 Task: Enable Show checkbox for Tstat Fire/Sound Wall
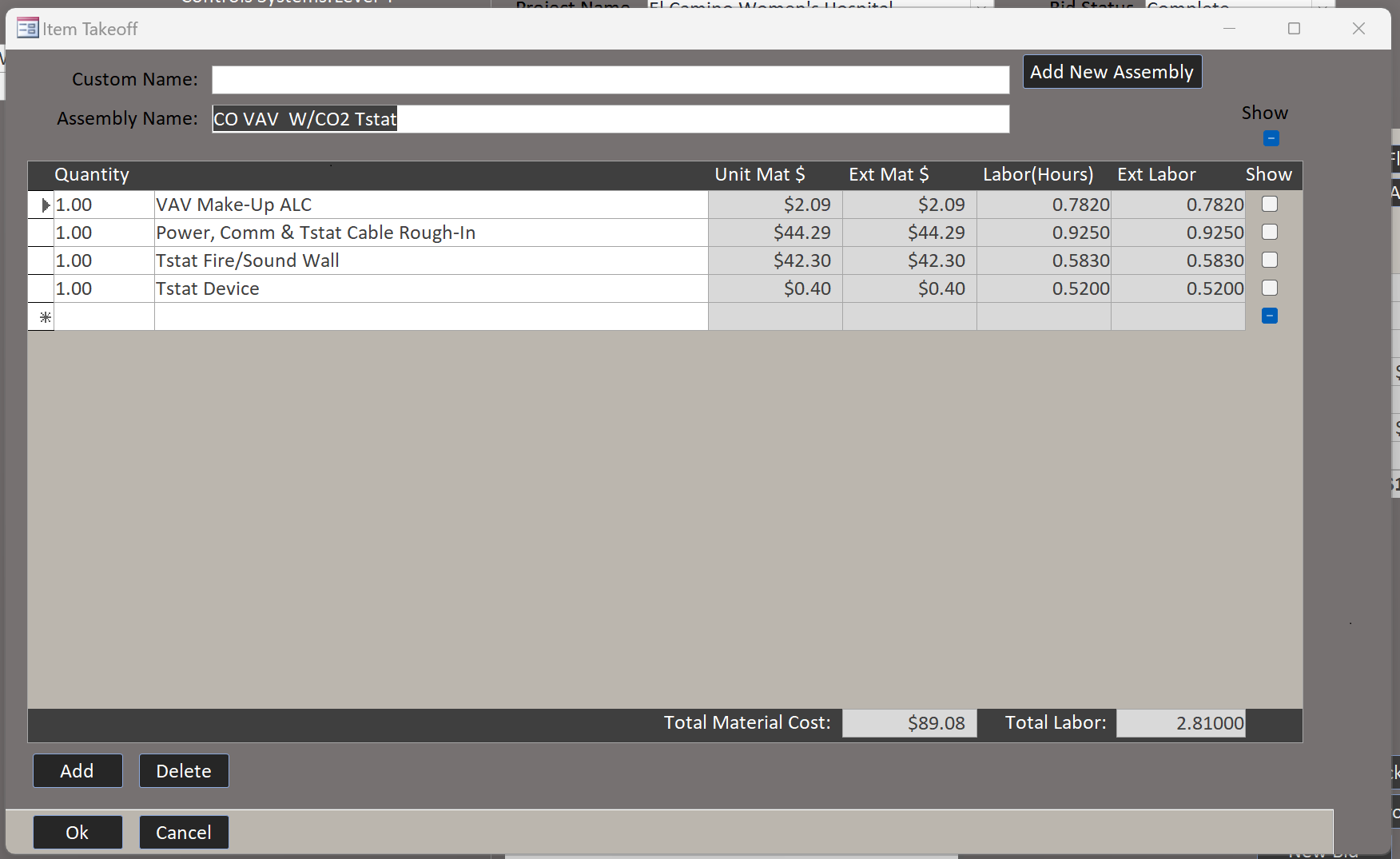tap(1269, 260)
